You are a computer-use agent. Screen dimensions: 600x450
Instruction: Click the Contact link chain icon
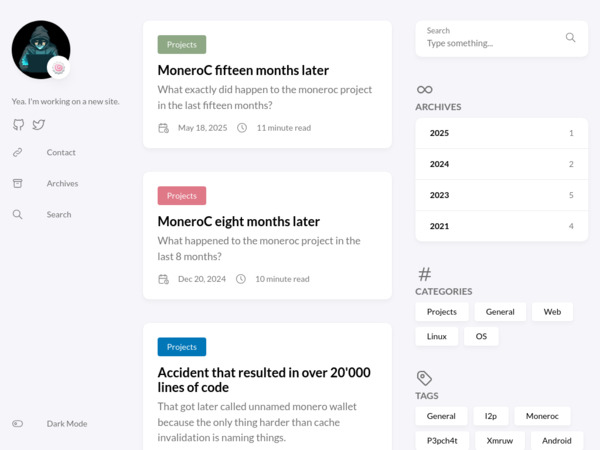(x=17, y=152)
